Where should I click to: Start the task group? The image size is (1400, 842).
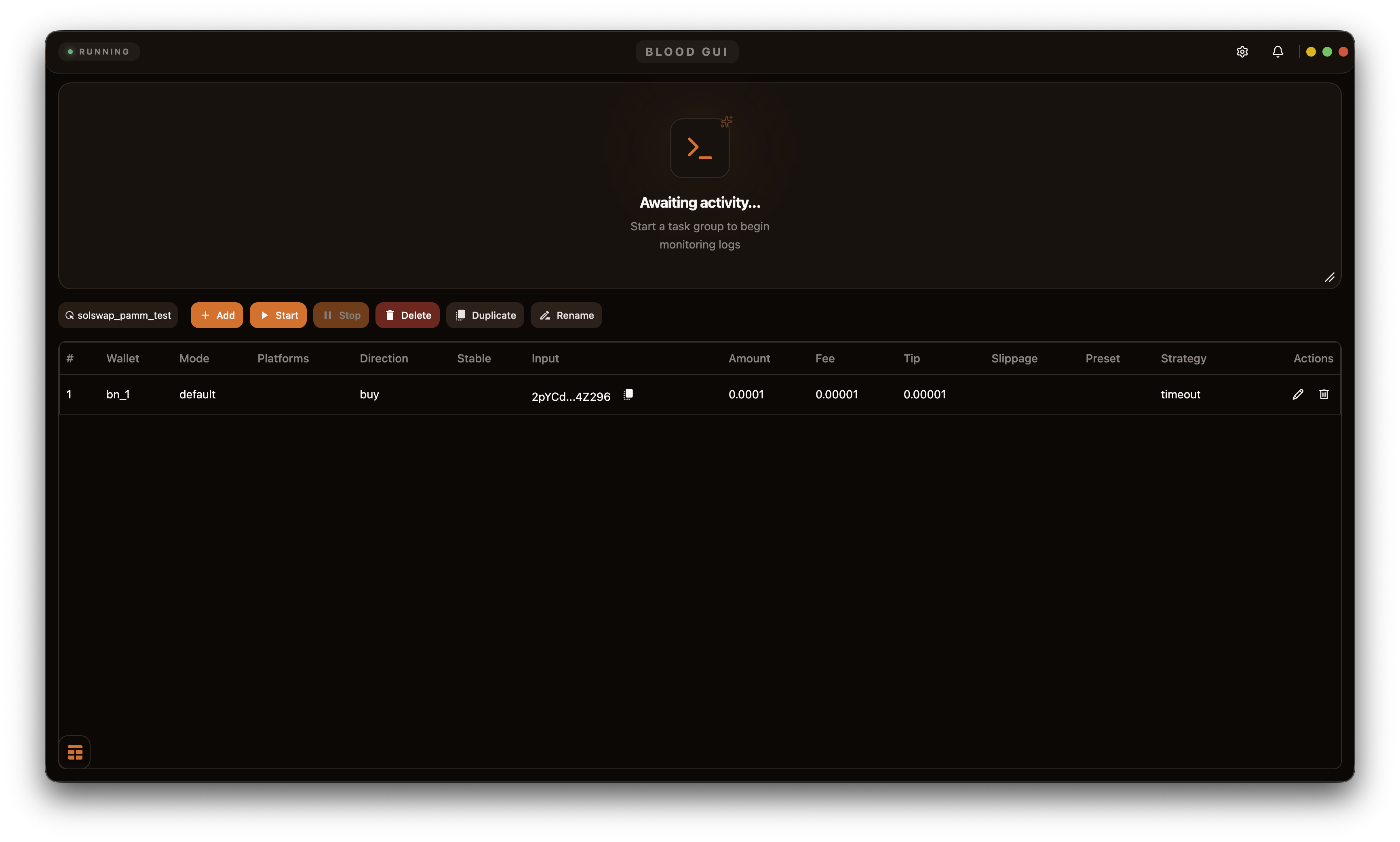click(278, 316)
